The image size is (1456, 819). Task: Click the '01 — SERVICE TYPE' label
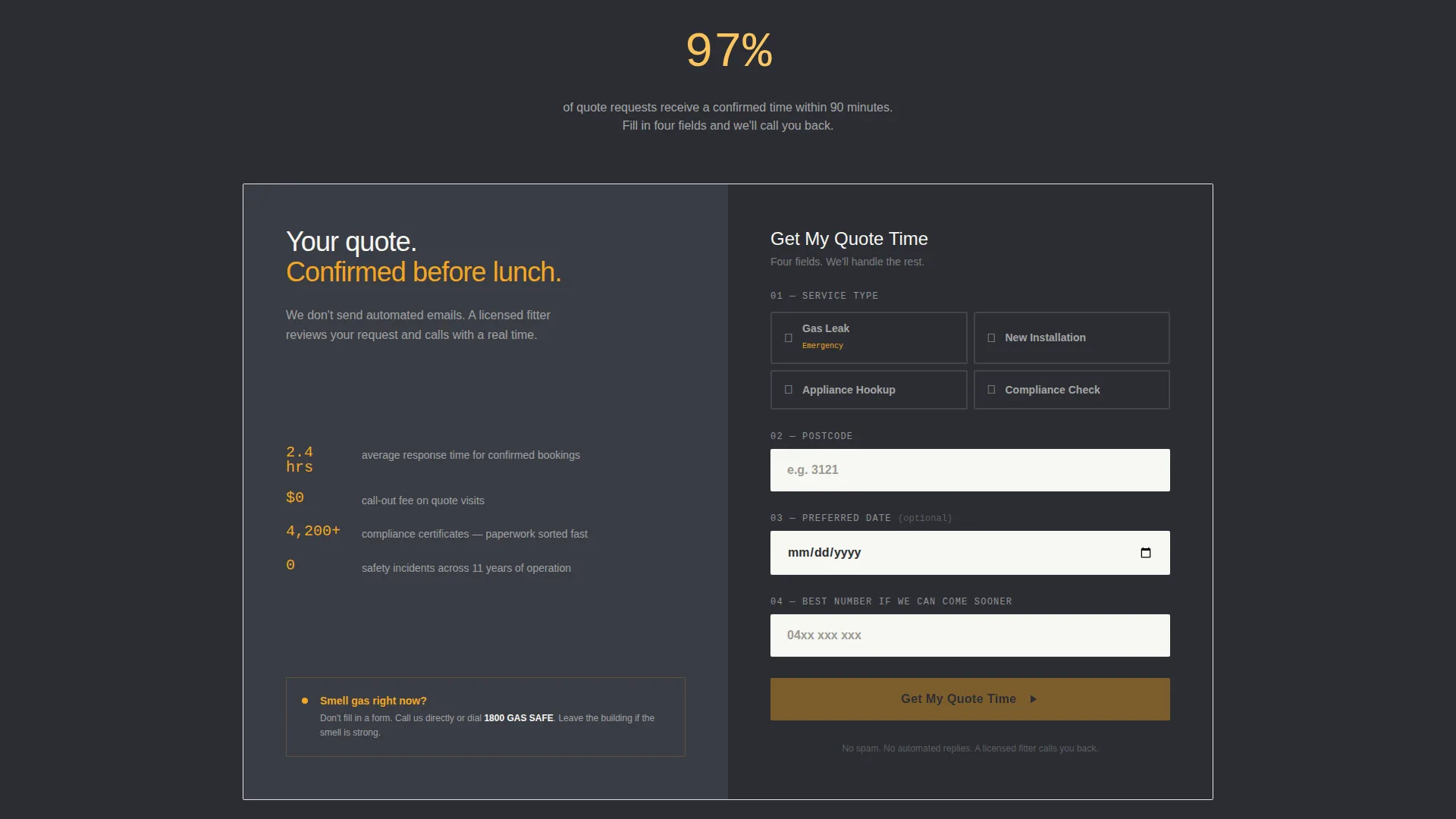824,296
